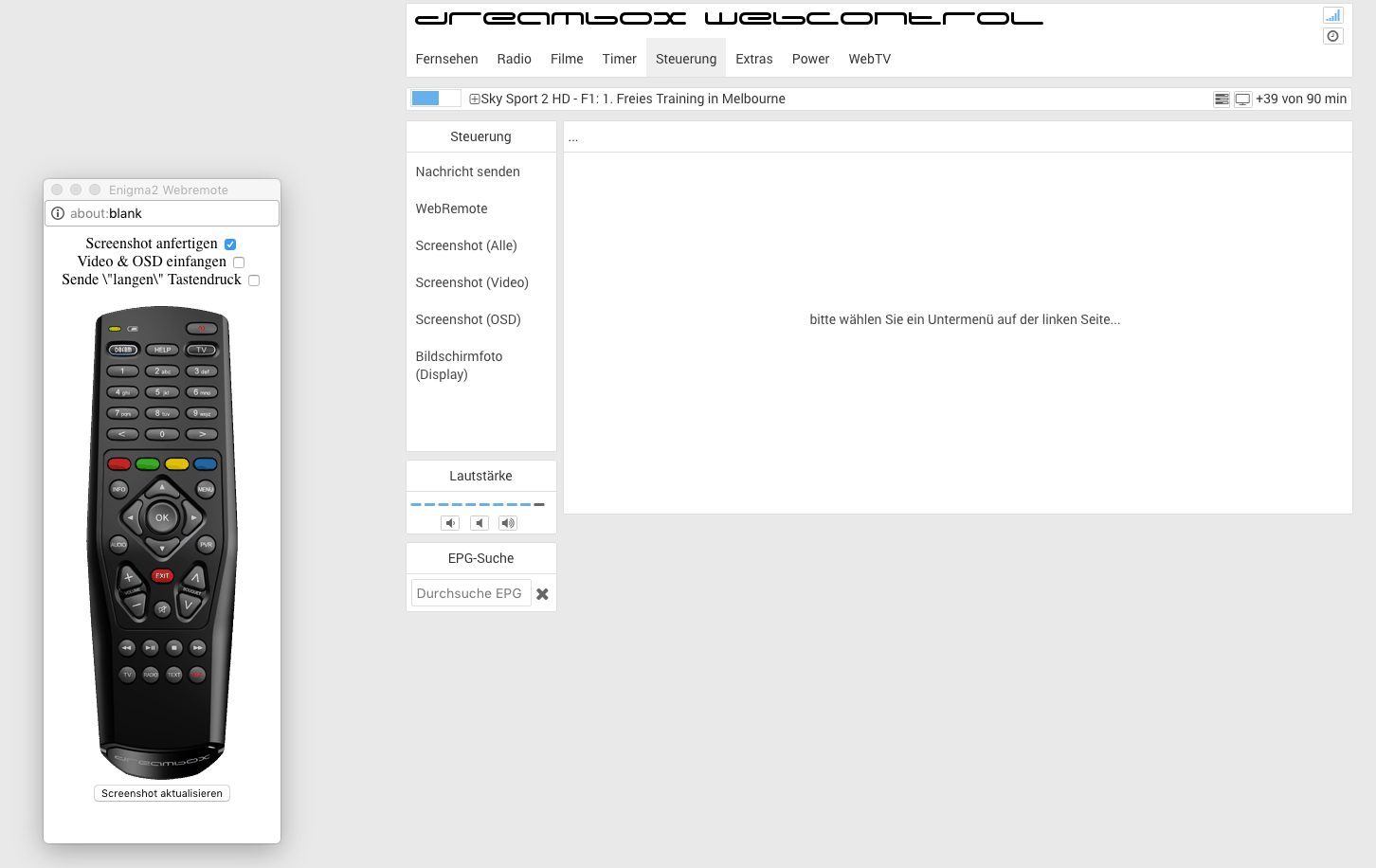Enable 'Video & OSD einfangen' checkbox

pos(239,262)
